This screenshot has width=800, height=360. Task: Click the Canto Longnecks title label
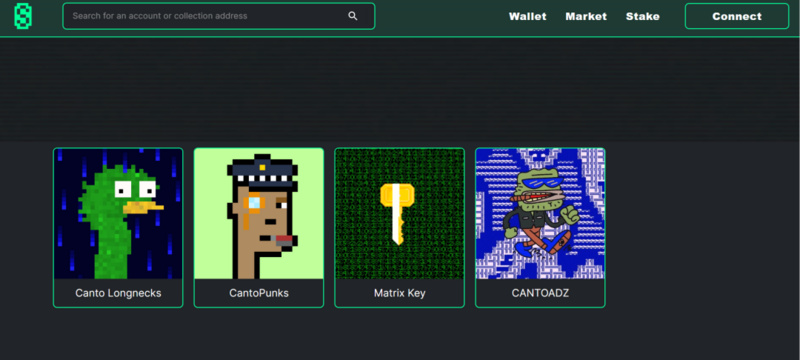tap(118, 293)
